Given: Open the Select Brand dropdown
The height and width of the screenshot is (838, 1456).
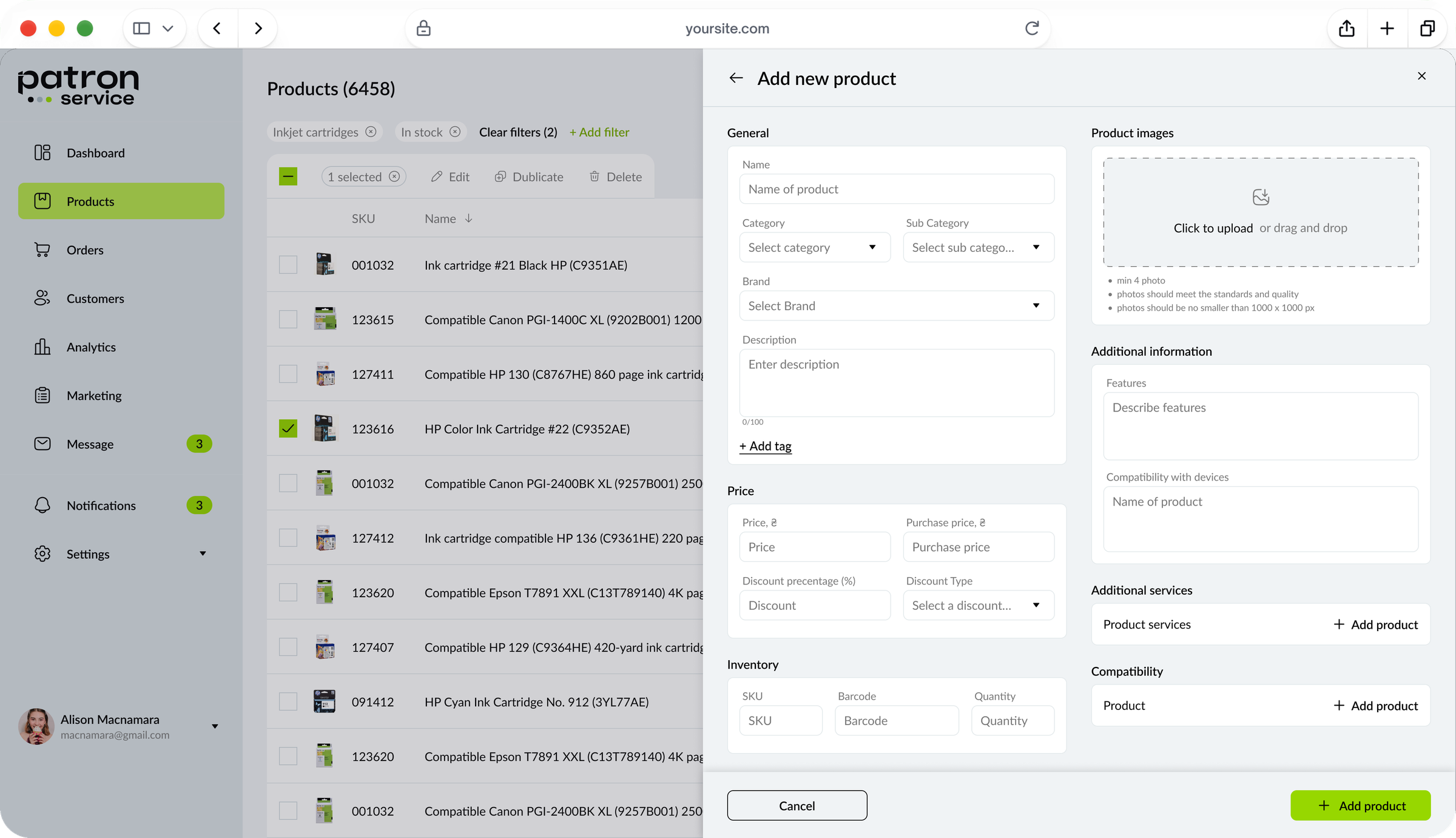Looking at the screenshot, I should pos(897,306).
